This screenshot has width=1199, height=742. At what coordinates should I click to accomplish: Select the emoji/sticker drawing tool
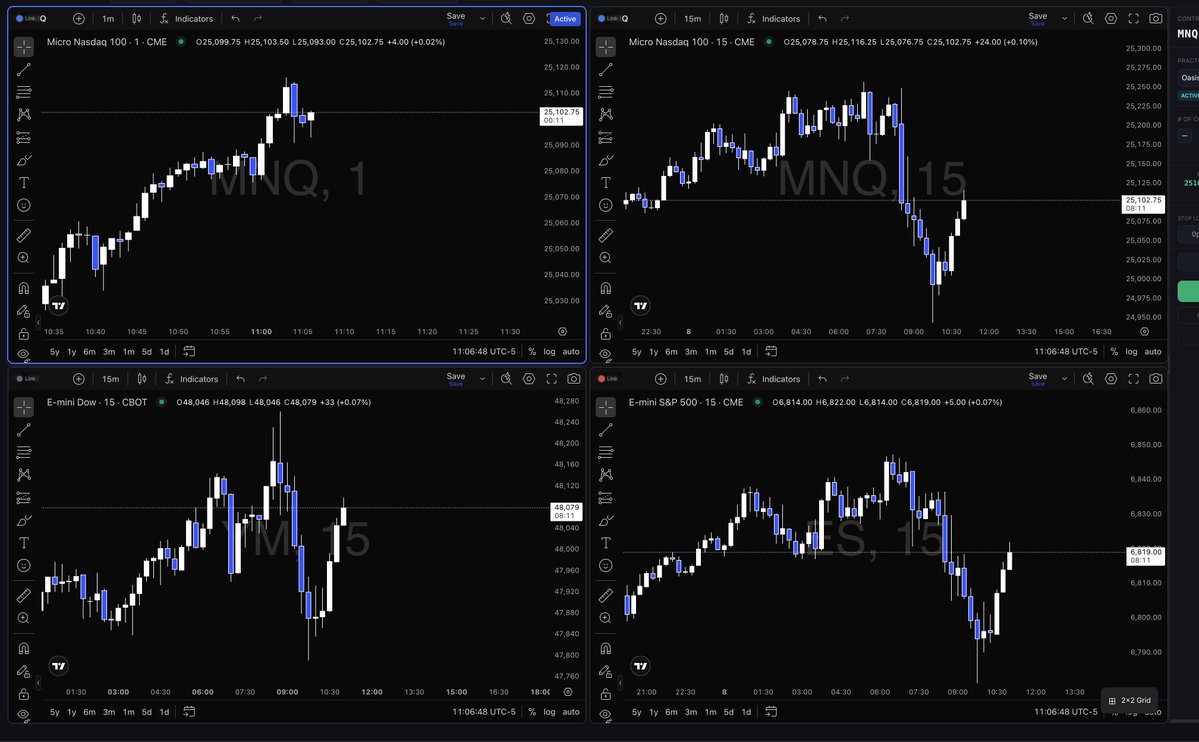22,205
